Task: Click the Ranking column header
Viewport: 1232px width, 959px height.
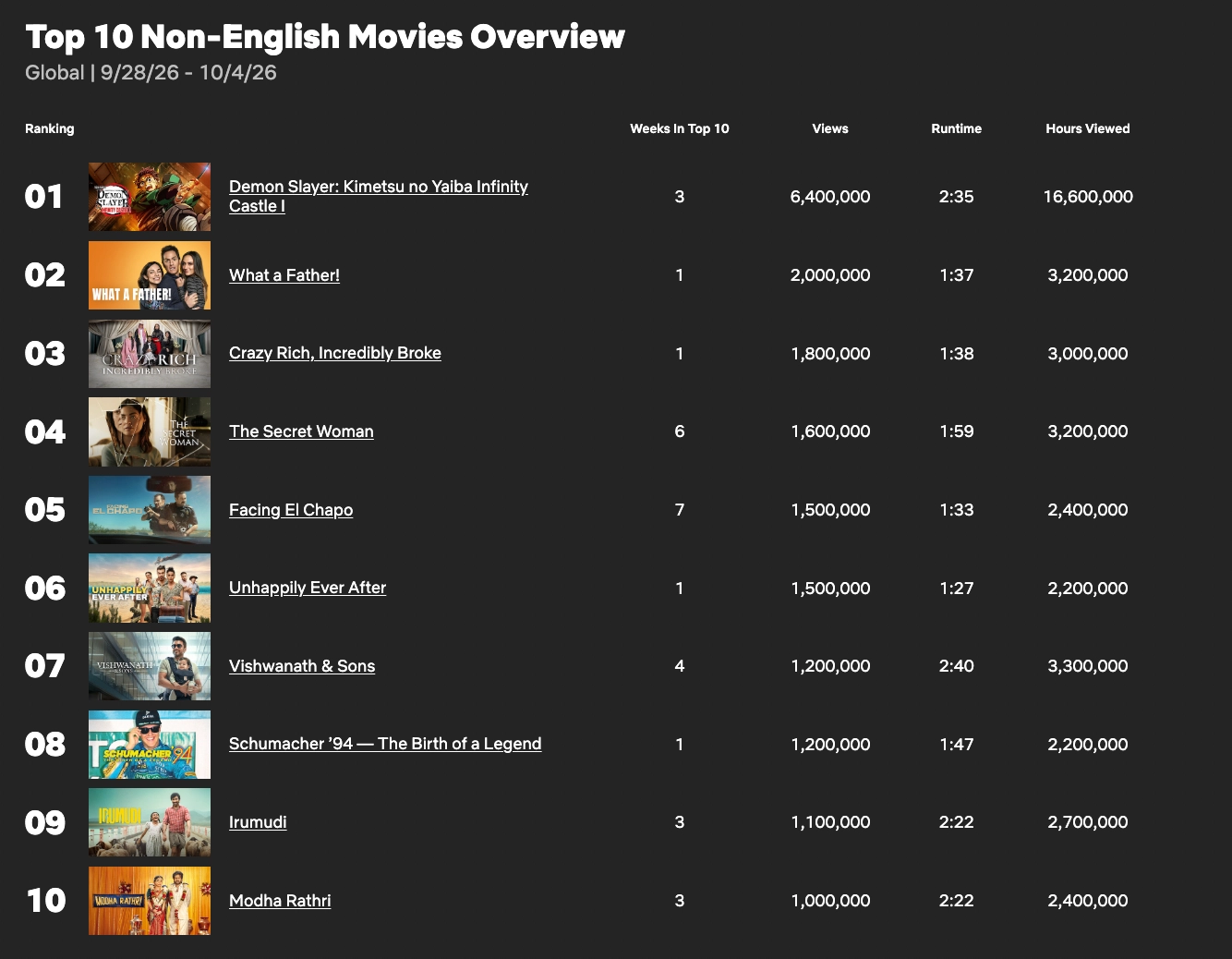Action: 49,128
